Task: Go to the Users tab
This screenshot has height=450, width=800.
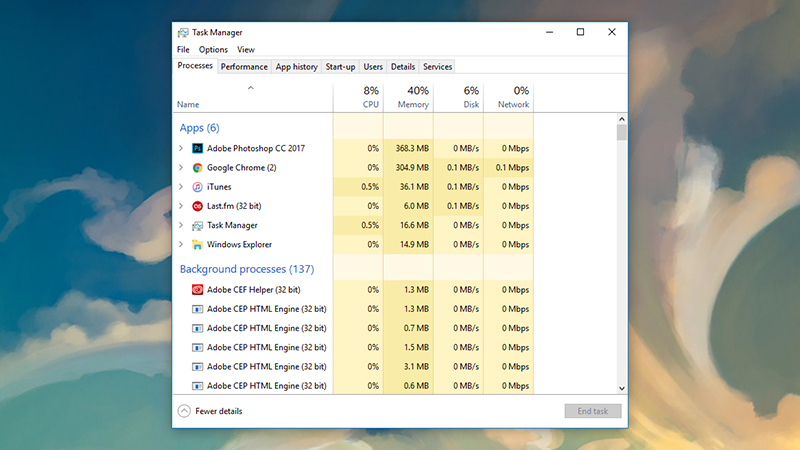Action: pos(373,67)
